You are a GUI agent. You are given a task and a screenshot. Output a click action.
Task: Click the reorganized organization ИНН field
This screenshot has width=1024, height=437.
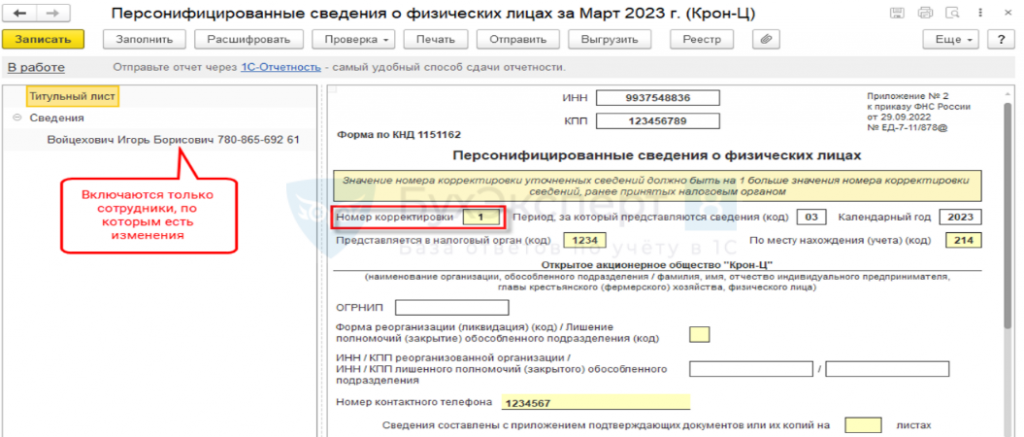pyautogui.click(x=752, y=369)
